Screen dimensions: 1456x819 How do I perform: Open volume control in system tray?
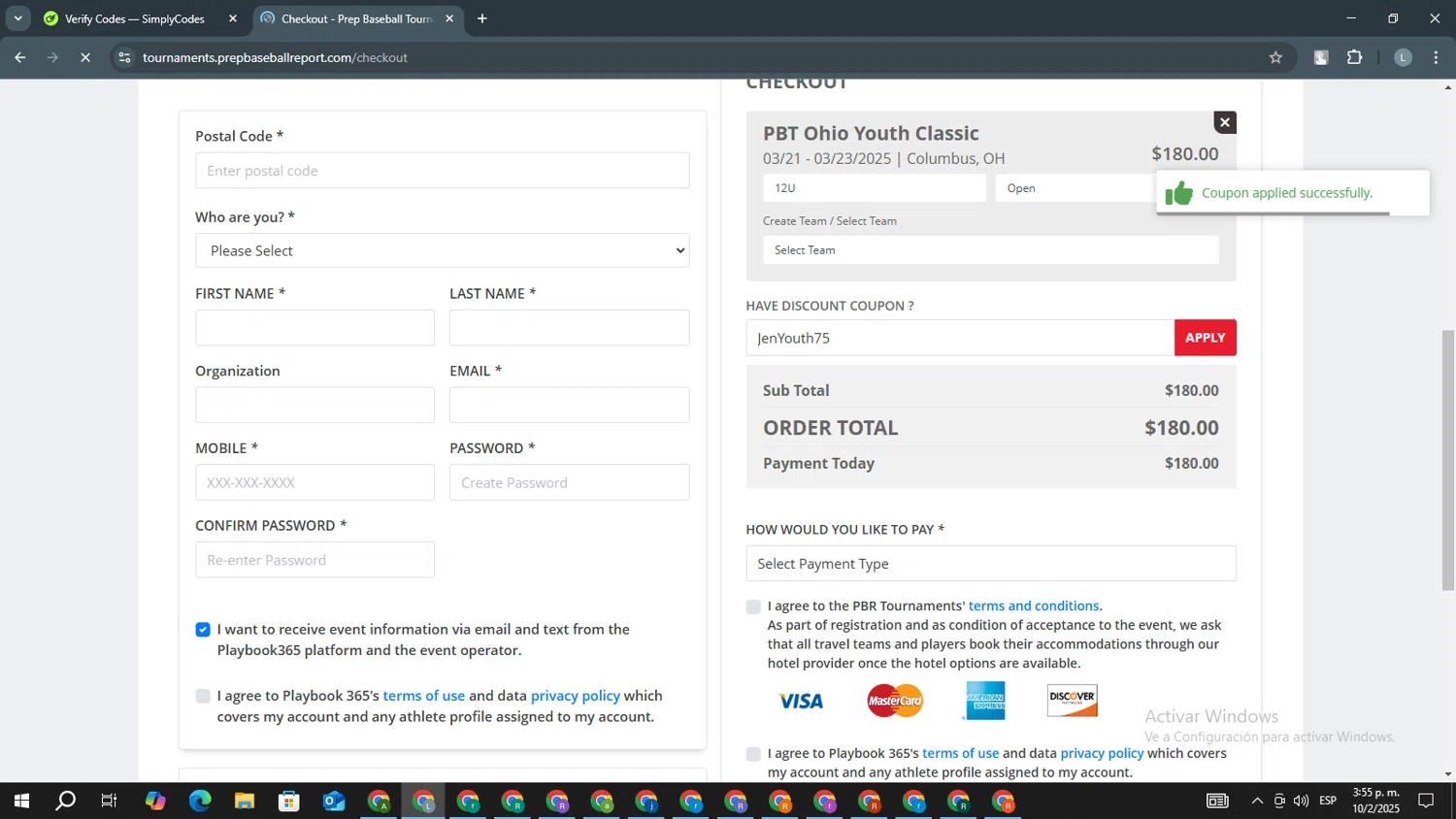click(x=1301, y=802)
